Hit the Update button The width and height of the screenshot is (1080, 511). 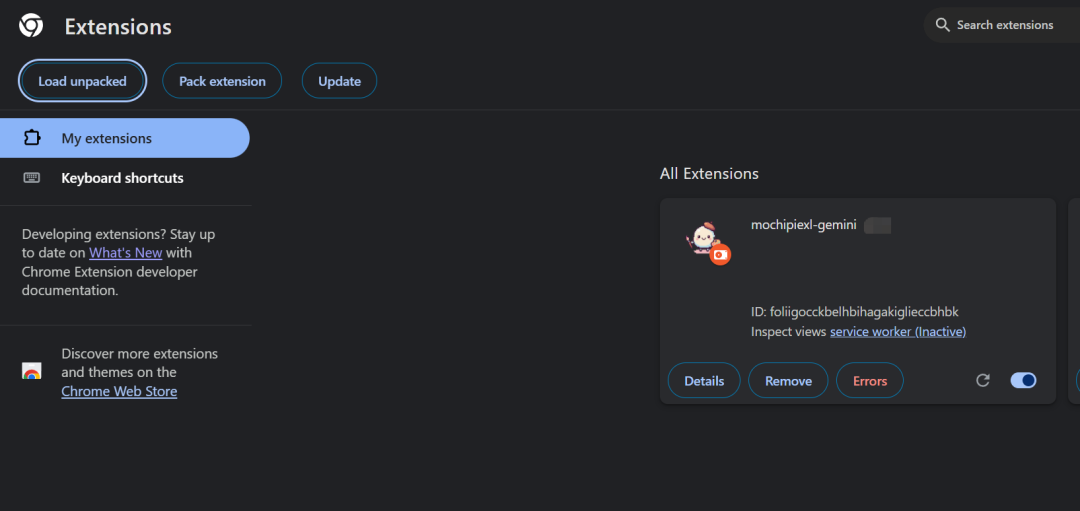pyautogui.click(x=339, y=81)
